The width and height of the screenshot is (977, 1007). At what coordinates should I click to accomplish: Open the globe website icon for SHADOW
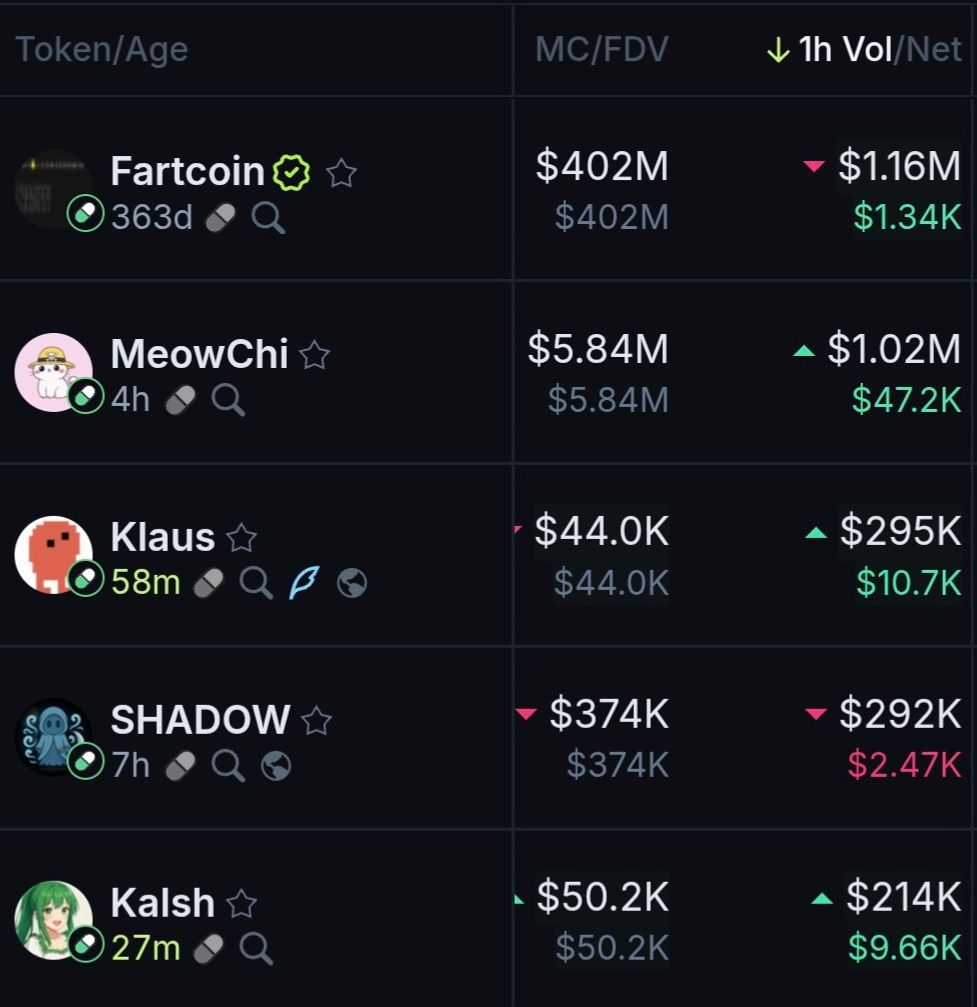[x=276, y=766]
